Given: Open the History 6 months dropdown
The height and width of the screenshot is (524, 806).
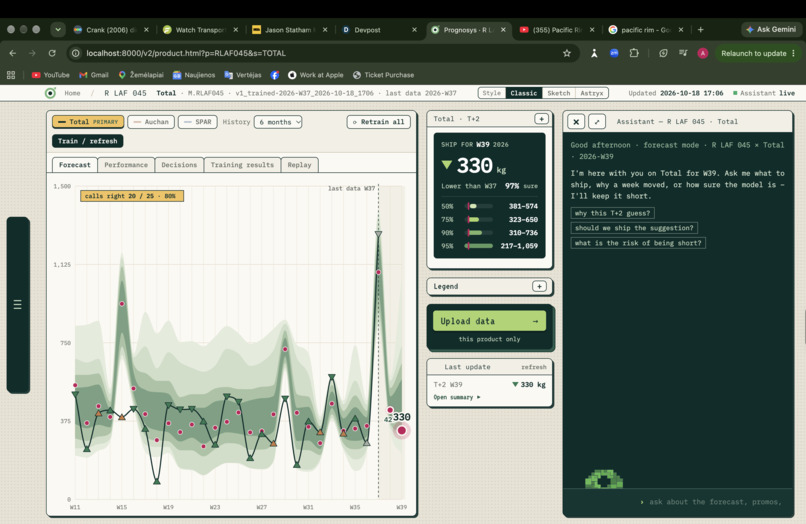Looking at the screenshot, I should click(278, 122).
